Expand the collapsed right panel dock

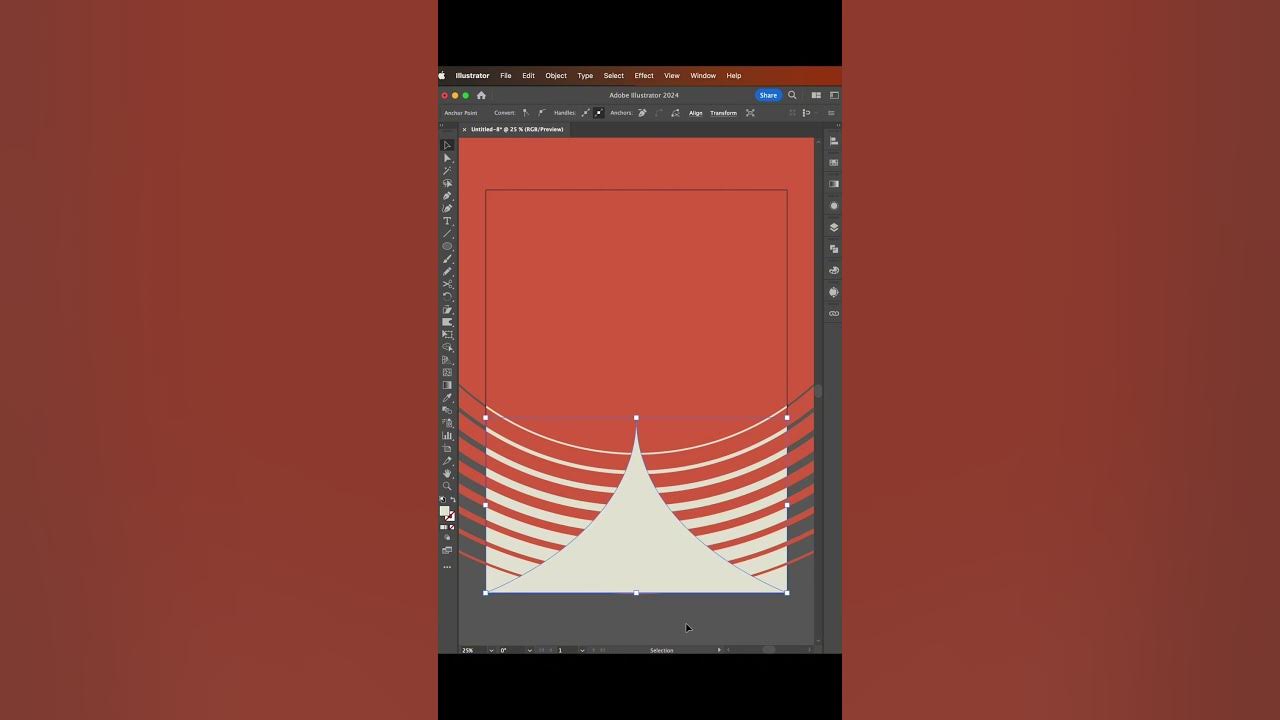pos(838,125)
